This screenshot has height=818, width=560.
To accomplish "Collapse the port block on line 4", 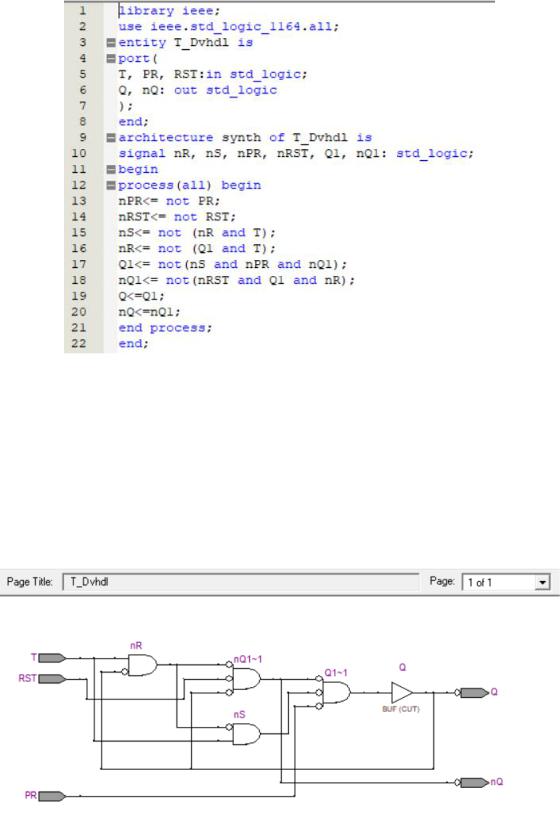I will (111, 58).
